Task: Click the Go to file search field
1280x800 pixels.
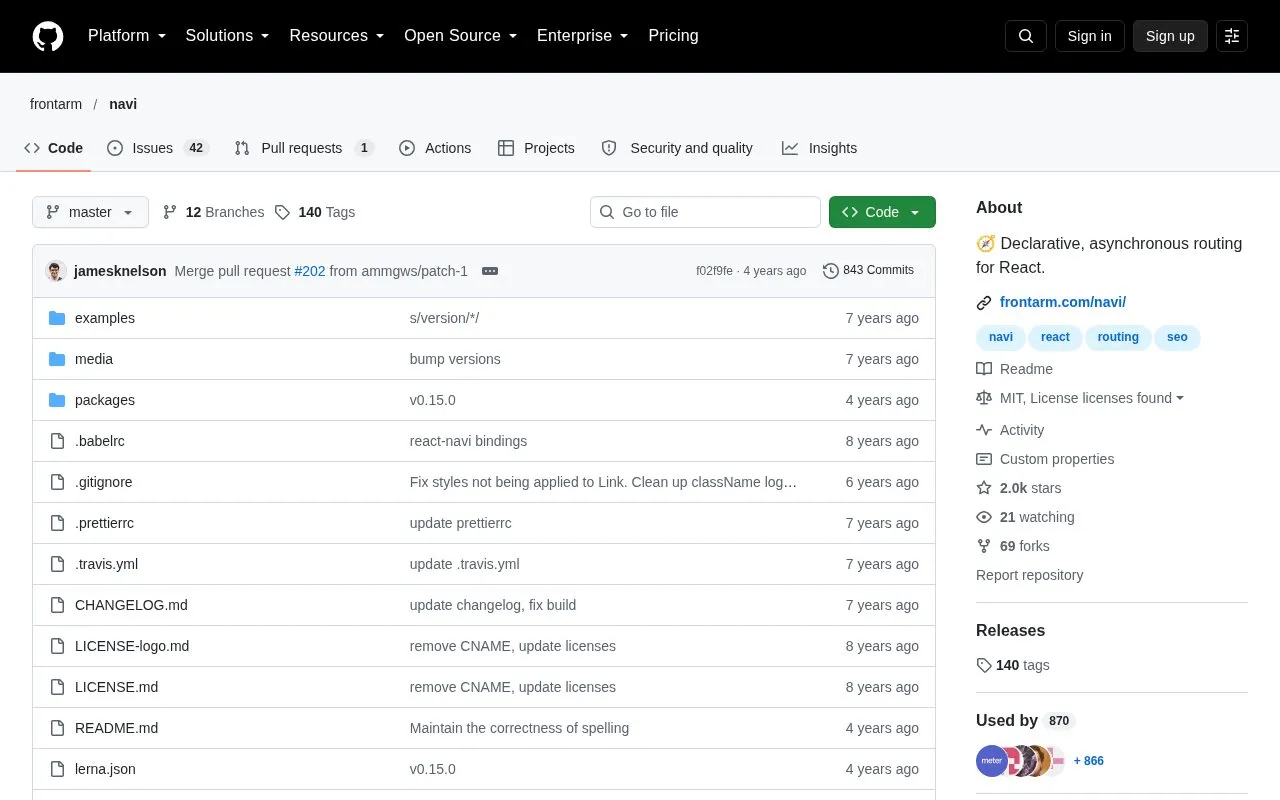Action: (x=705, y=212)
